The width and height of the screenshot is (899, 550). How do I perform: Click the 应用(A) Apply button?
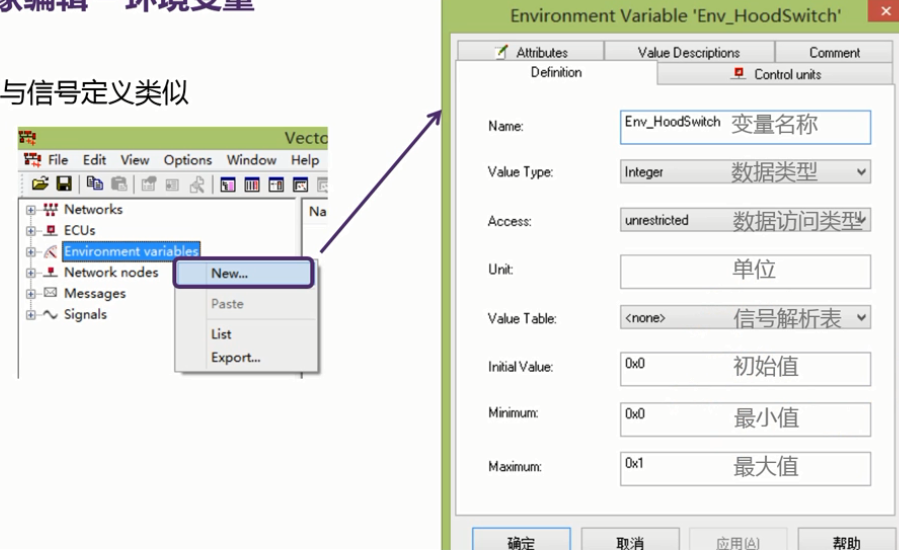pyautogui.click(x=738, y=540)
